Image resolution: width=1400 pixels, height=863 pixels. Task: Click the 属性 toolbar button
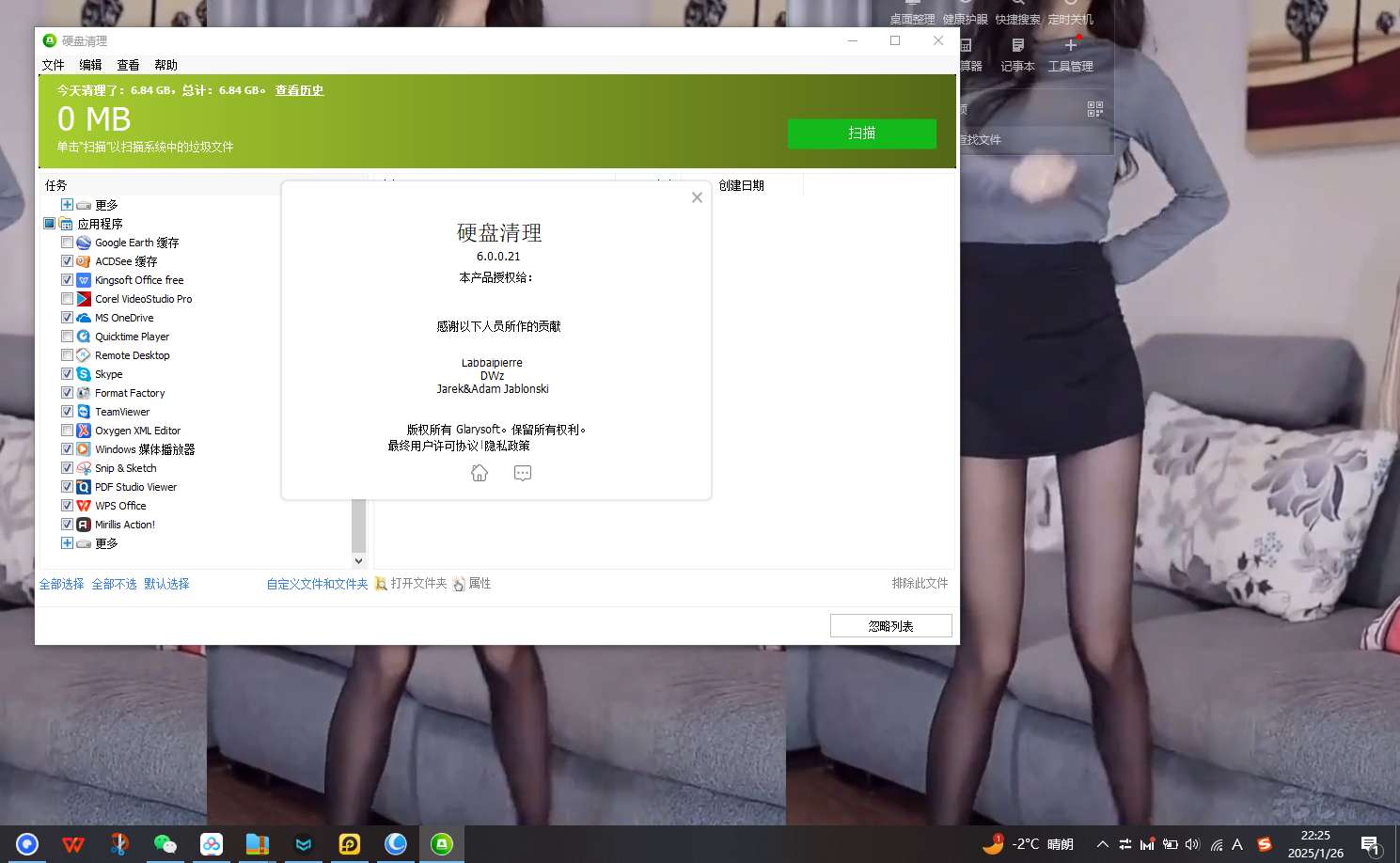[472, 584]
